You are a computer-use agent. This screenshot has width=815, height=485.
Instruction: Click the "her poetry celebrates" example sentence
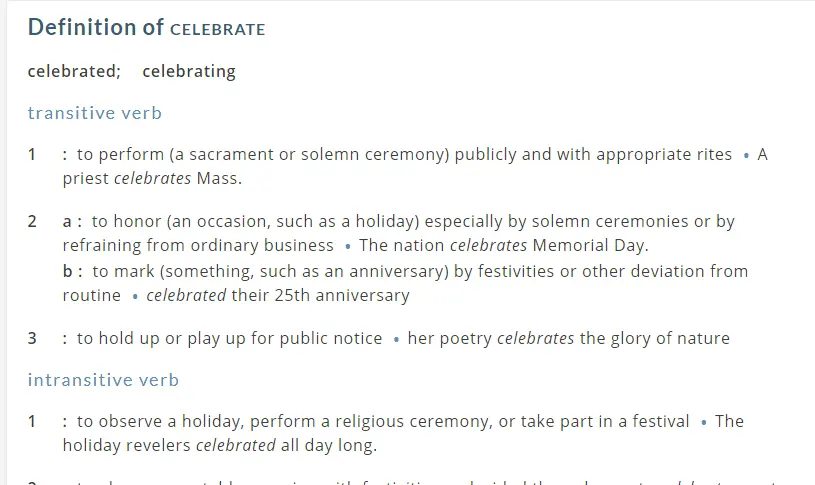click(568, 338)
